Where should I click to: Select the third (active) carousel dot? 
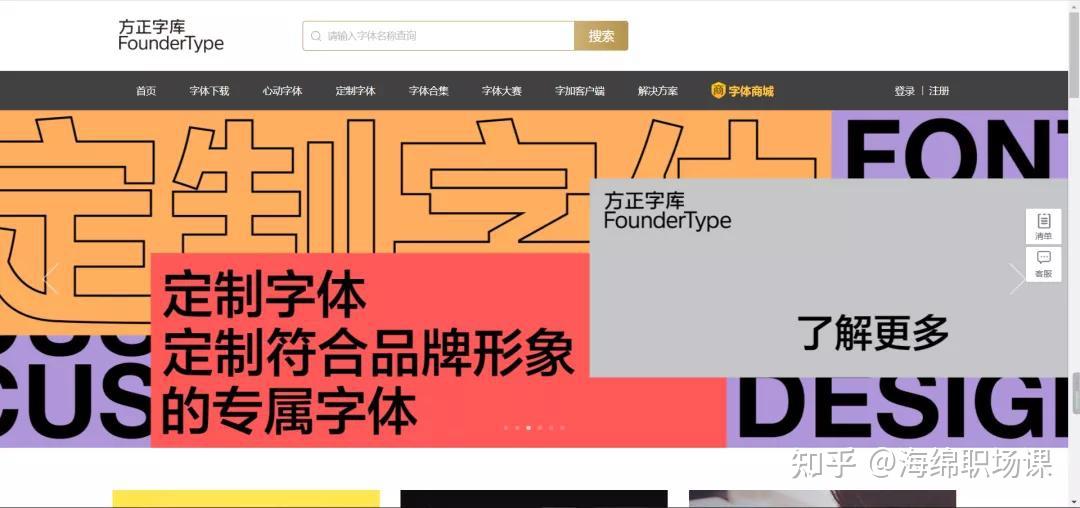pos(528,427)
